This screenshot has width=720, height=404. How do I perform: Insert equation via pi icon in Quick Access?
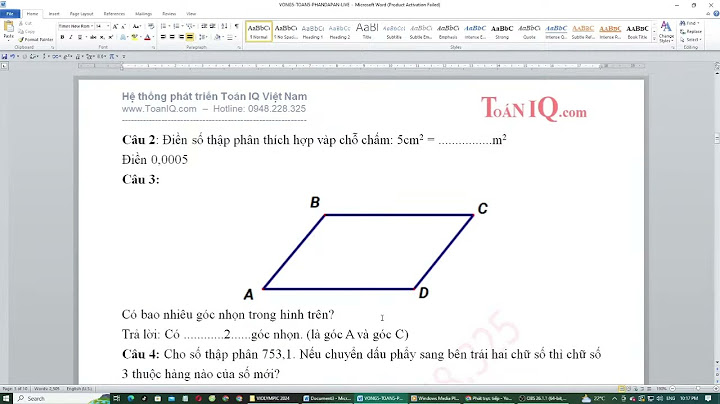[112, 56]
